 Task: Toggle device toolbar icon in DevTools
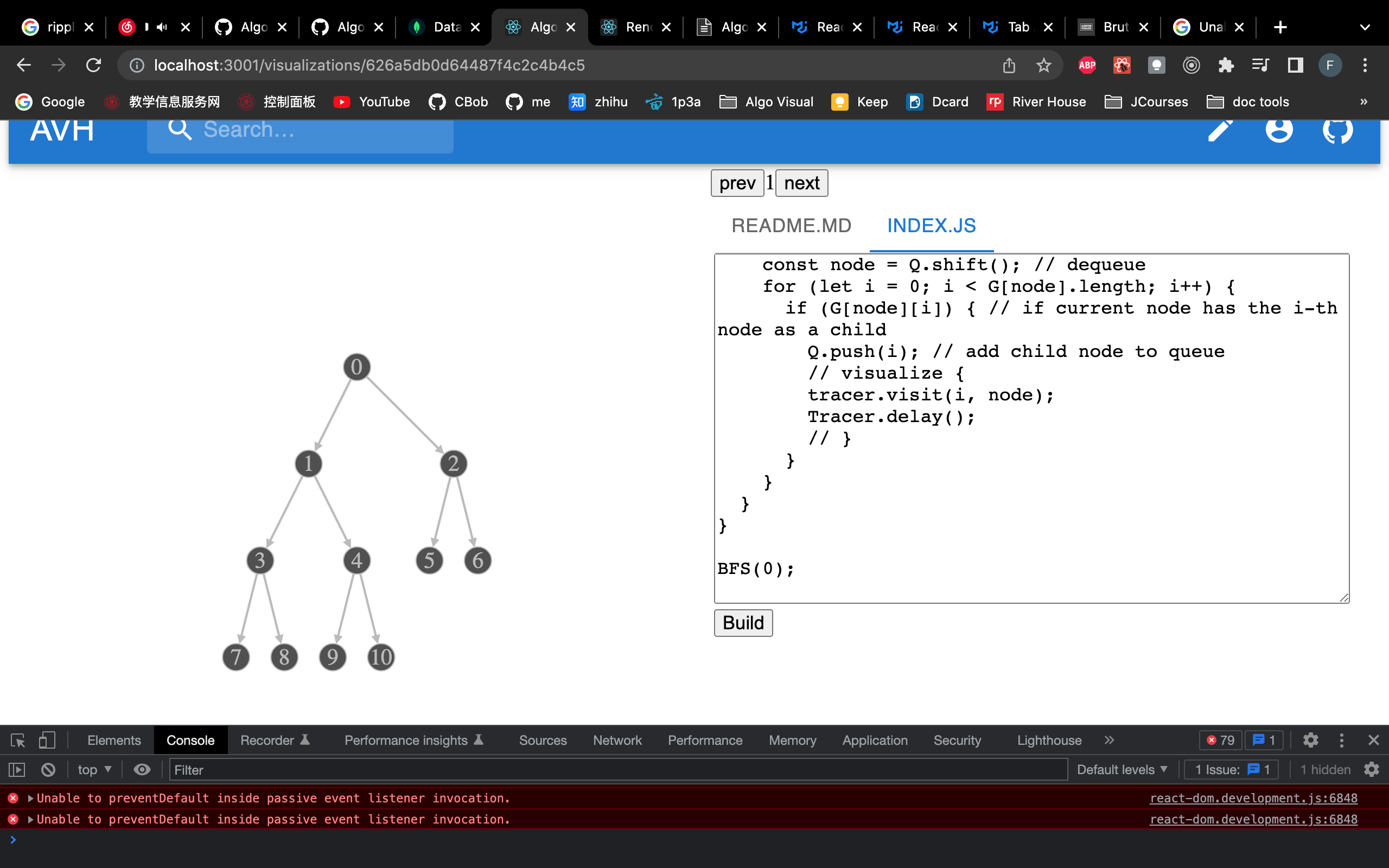click(47, 740)
